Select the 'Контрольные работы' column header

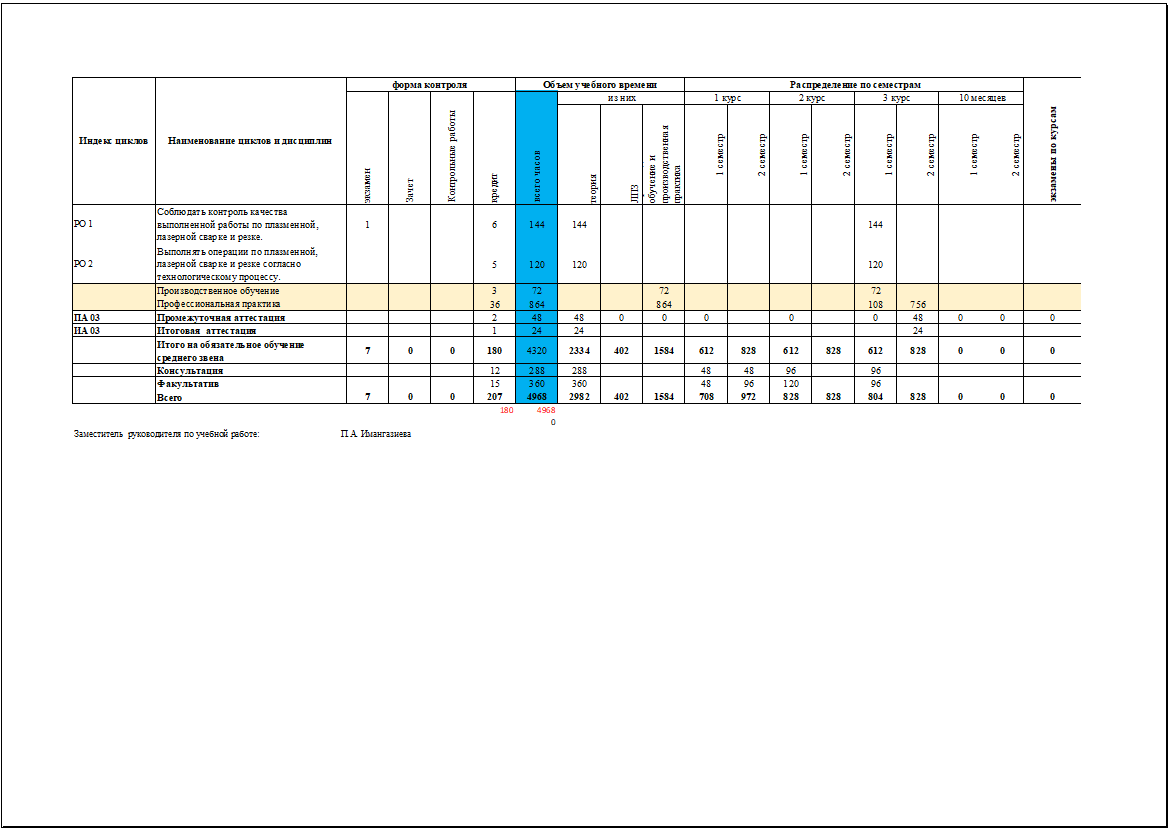click(x=451, y=155)
